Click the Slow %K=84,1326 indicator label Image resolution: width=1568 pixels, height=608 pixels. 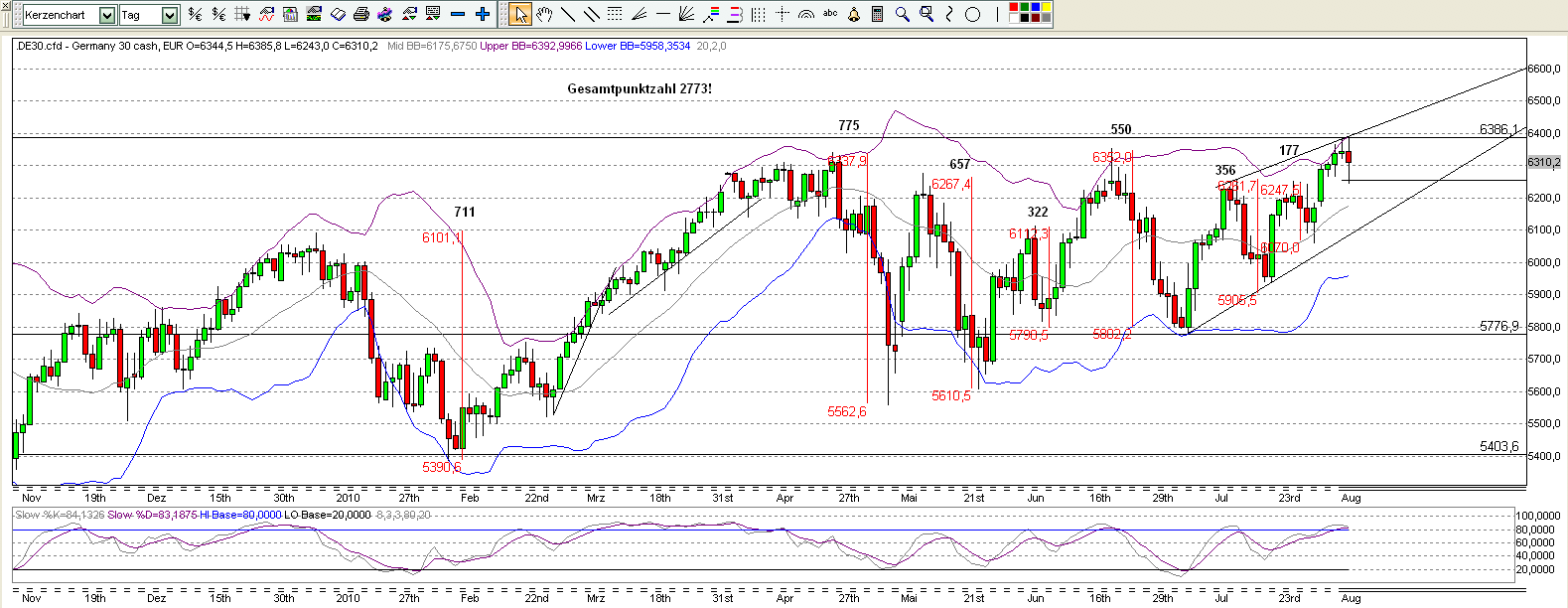click(x=60, y=515)
